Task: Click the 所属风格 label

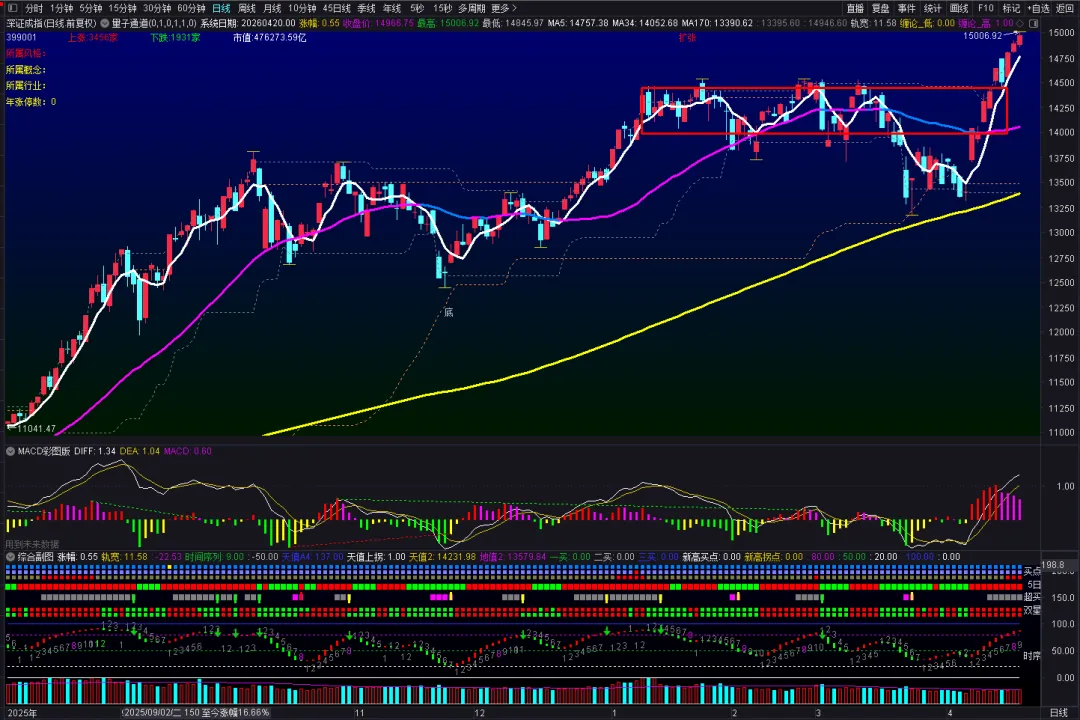Action: pos(25,53)
